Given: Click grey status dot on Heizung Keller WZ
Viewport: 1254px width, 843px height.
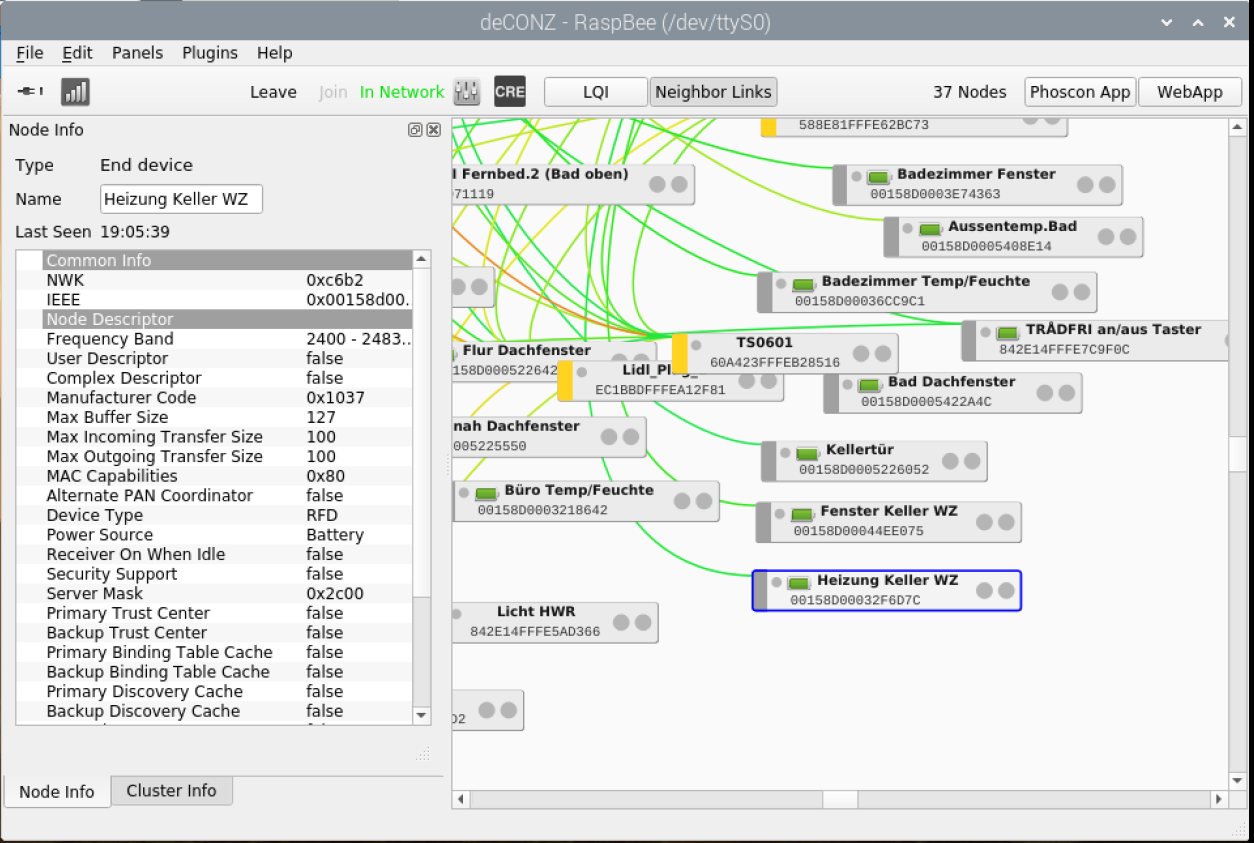Looking at the screenshot, I should point(775,582).
